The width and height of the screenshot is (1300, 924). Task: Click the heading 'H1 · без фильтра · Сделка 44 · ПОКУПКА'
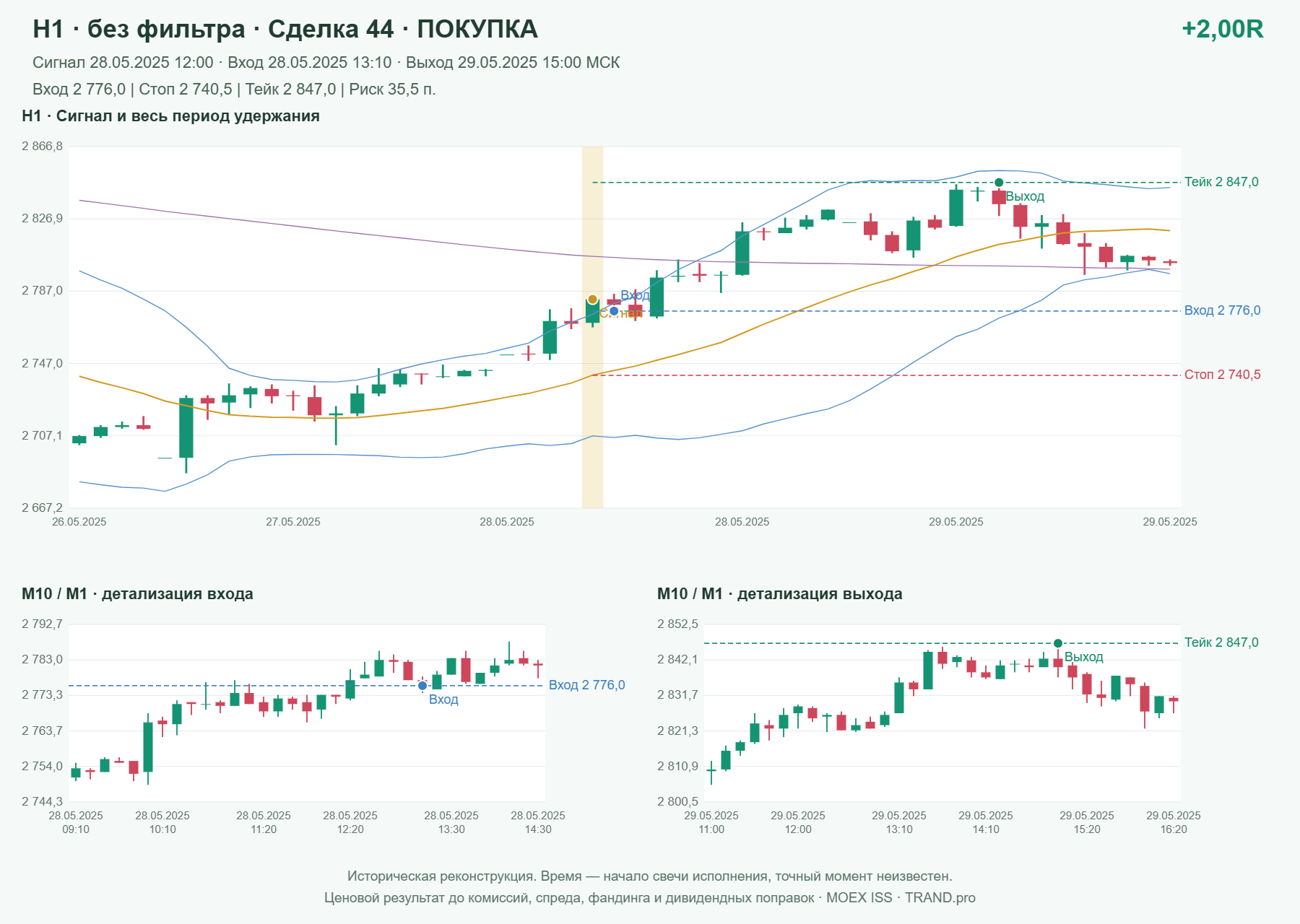pos(285,29)
